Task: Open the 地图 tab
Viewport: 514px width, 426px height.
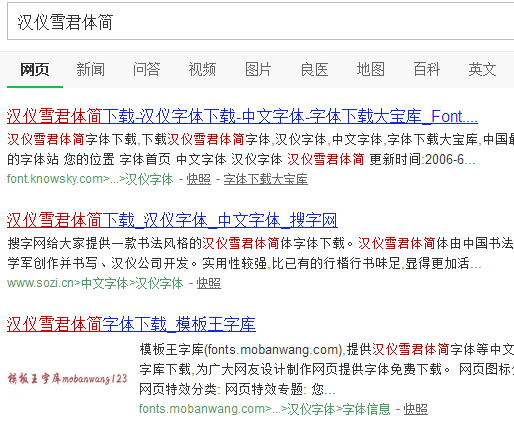Action: point(370,70)
